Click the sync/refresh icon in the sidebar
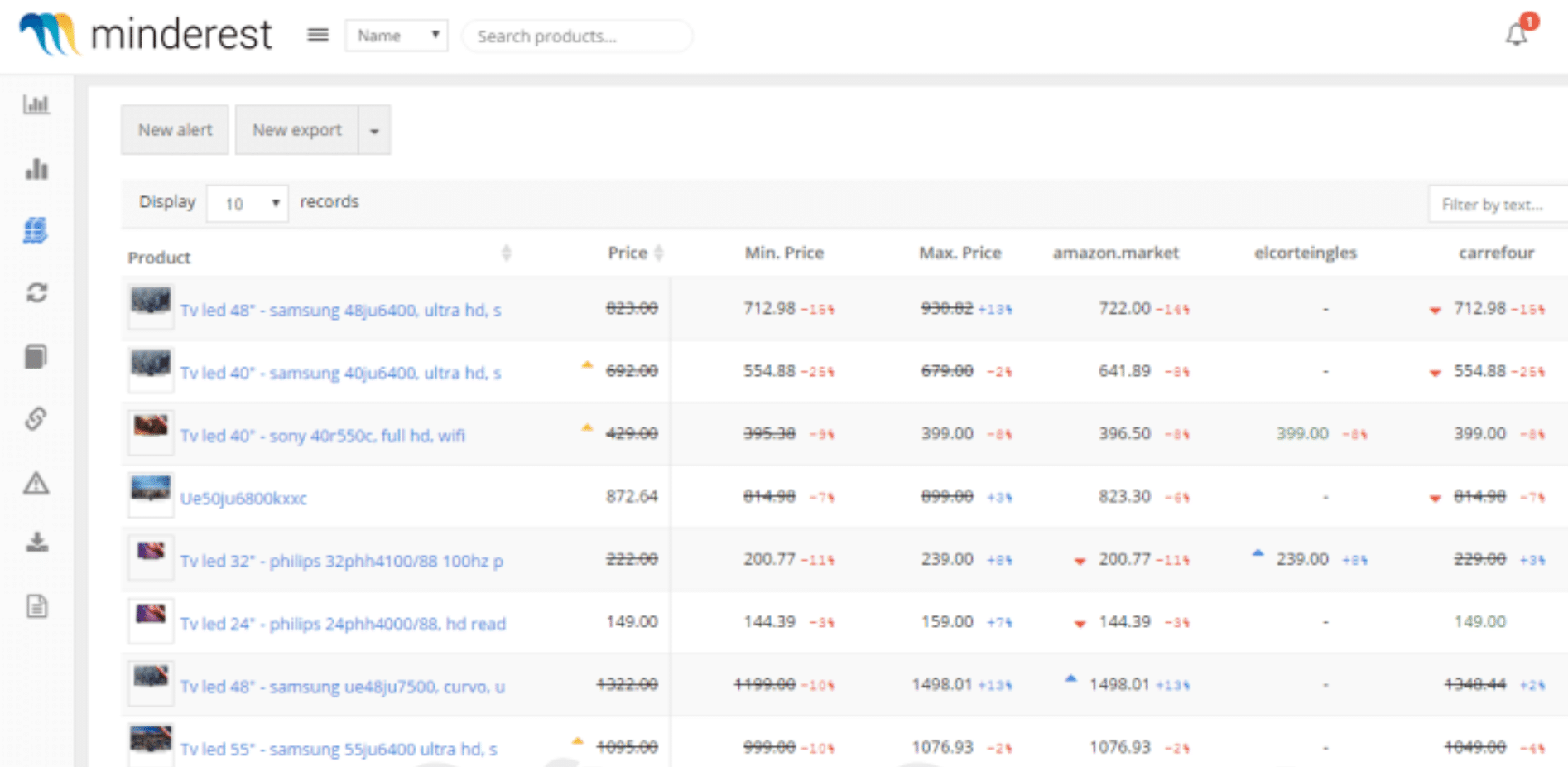Screen dimensions: 1568x767 pos(37,293)
